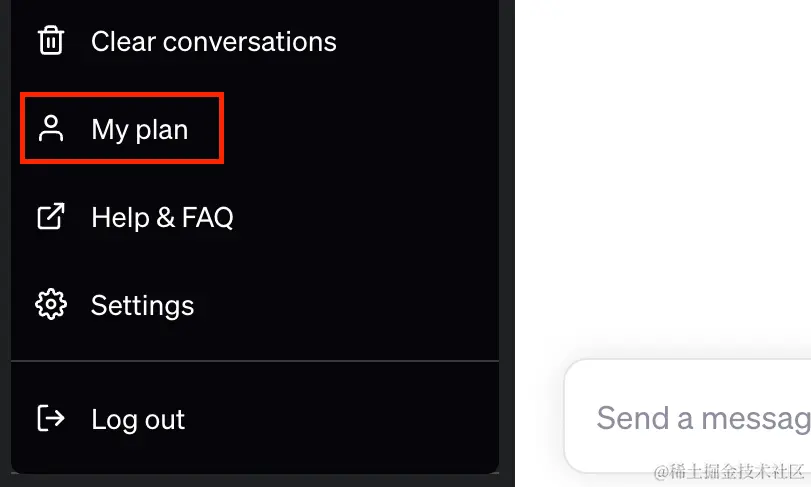Viewport: 811px width, 487px height.
Task: Click the person silhouette icon
Action: tap(51, 128)
